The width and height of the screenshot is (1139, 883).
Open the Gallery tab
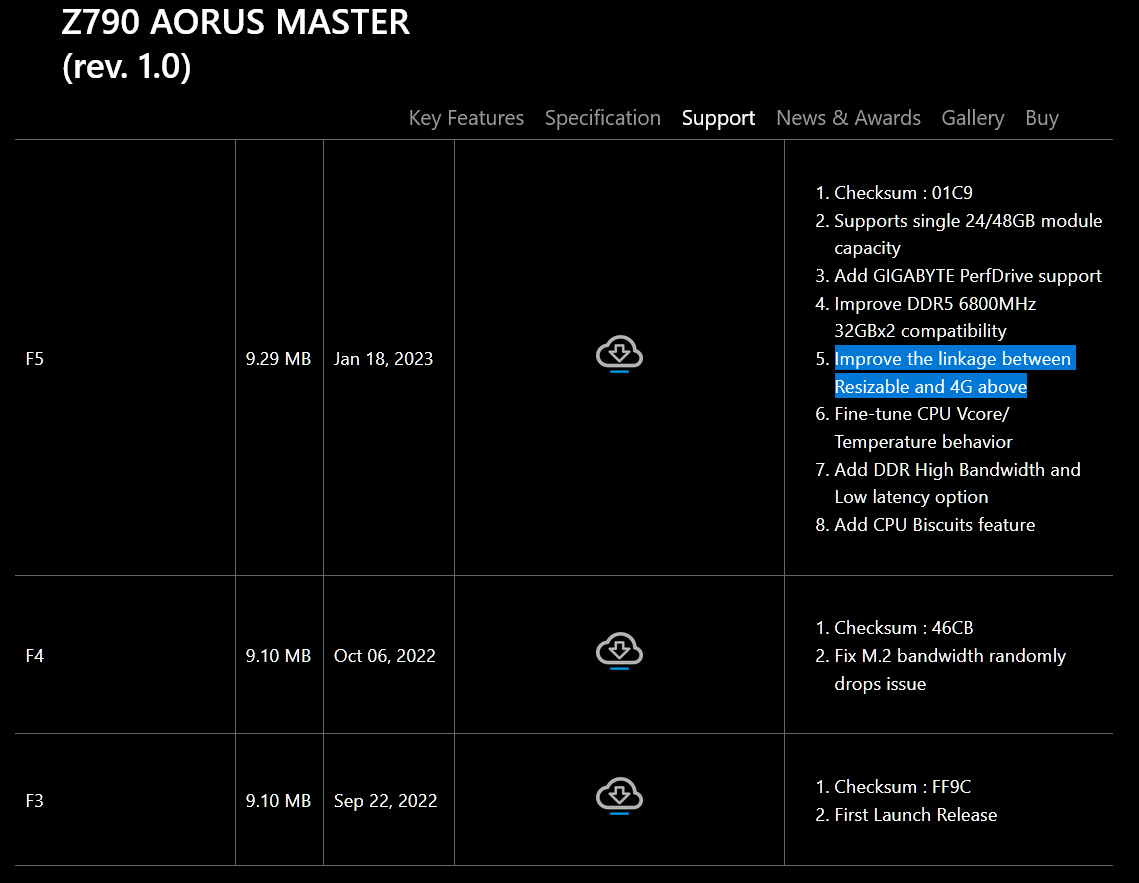(x=973, y=118)
